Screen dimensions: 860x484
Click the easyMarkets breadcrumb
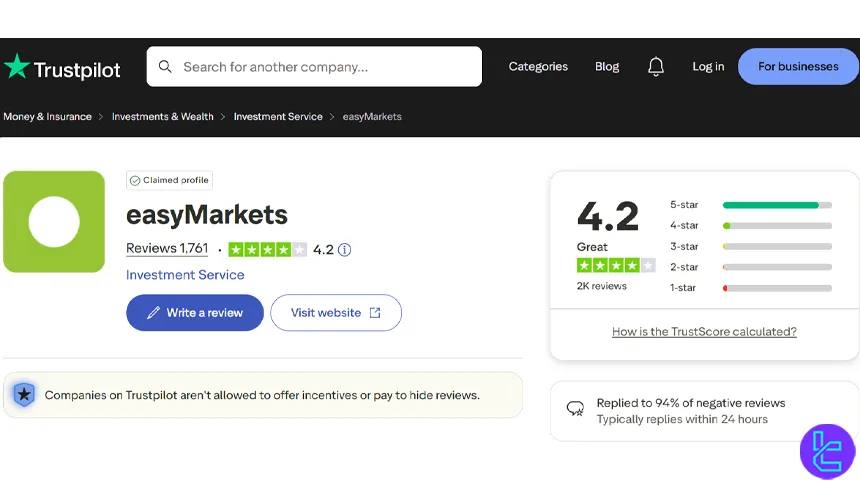click(x=372, y=116)
